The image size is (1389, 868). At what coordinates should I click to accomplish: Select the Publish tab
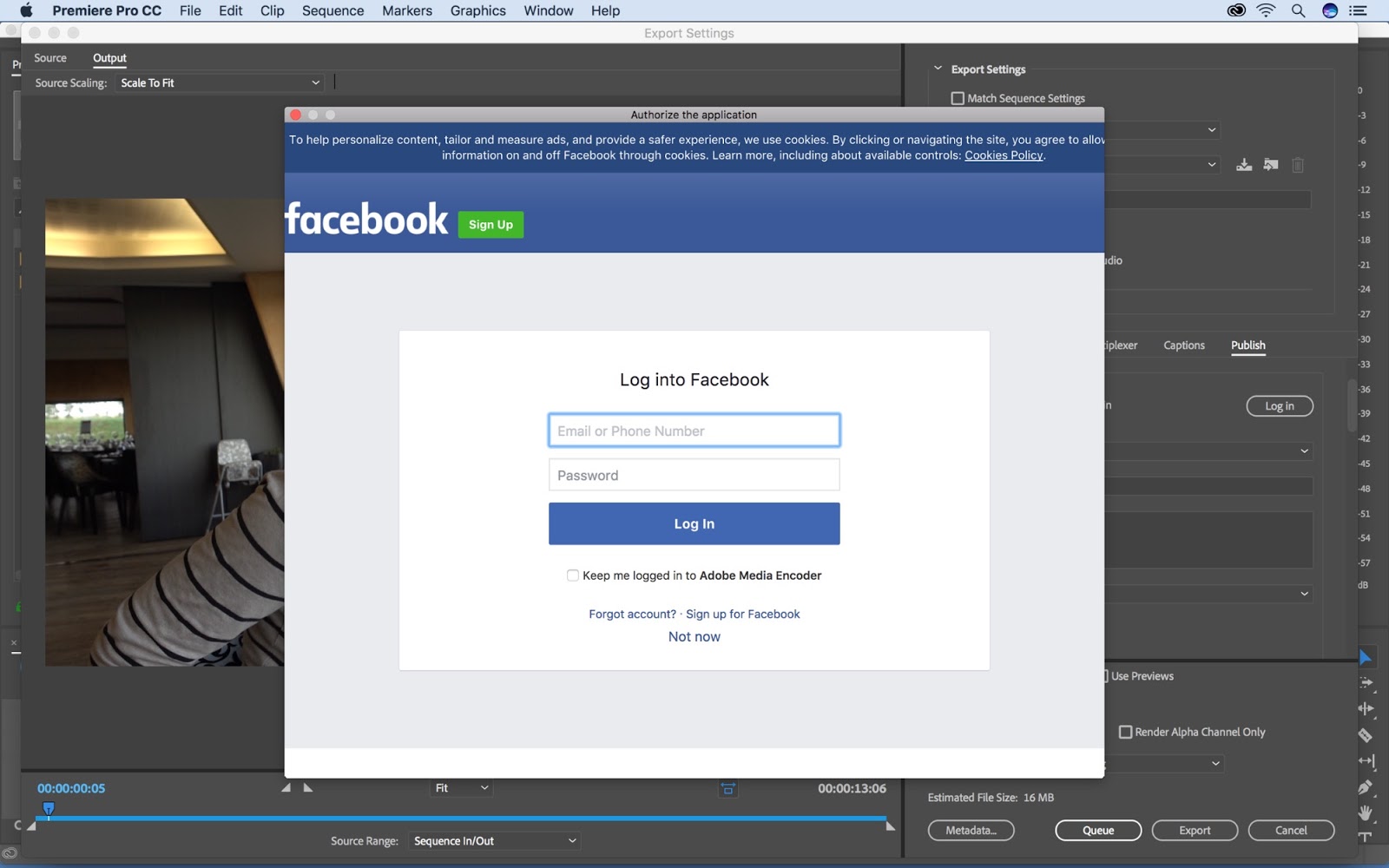tap(1248, 345)
